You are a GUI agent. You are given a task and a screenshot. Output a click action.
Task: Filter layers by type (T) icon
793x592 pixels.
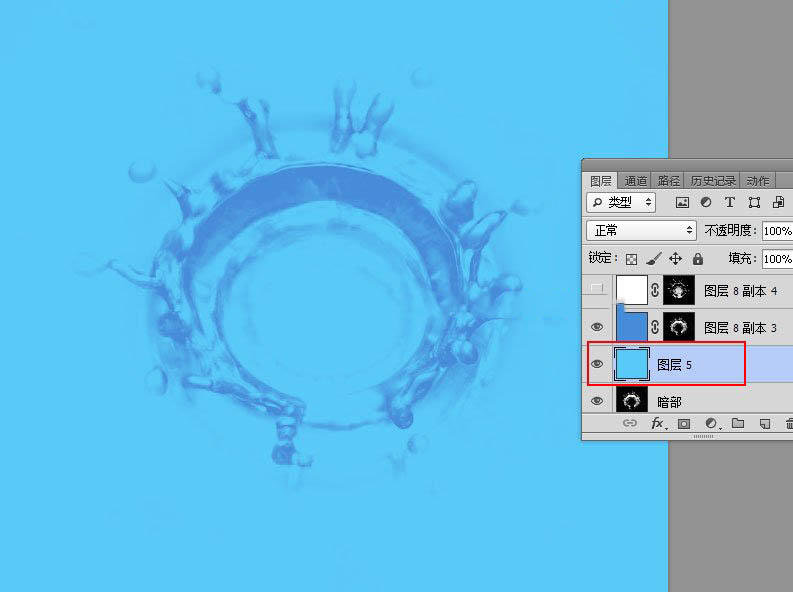(729, 202)
